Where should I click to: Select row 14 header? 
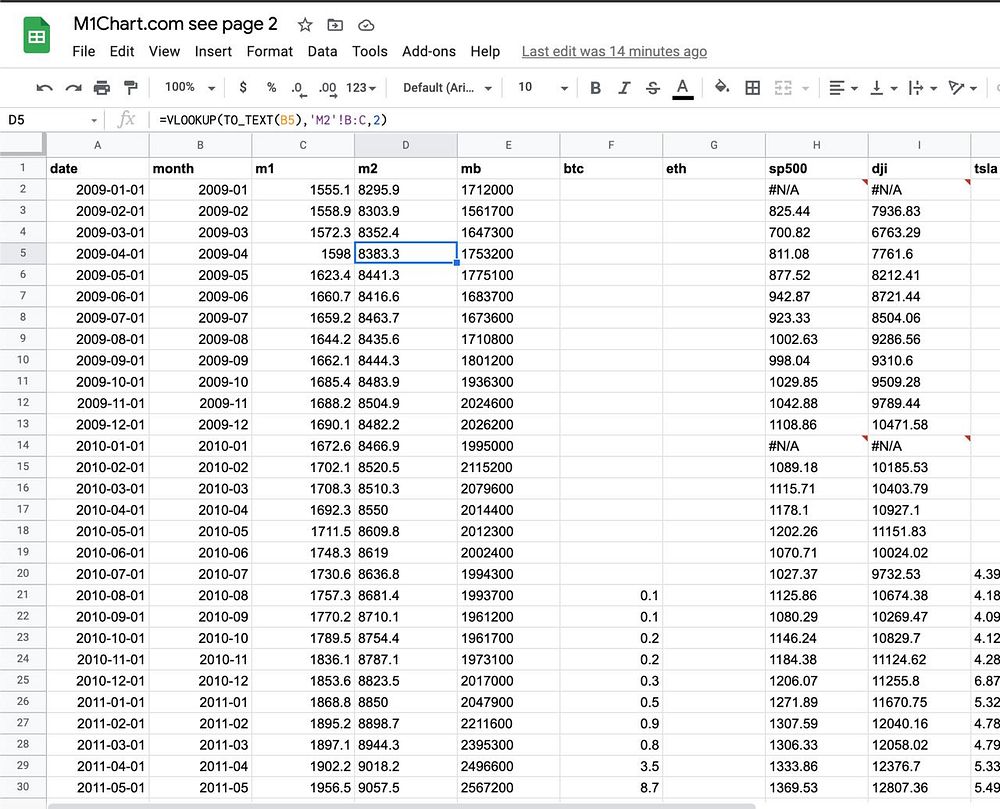pos(23,445)
